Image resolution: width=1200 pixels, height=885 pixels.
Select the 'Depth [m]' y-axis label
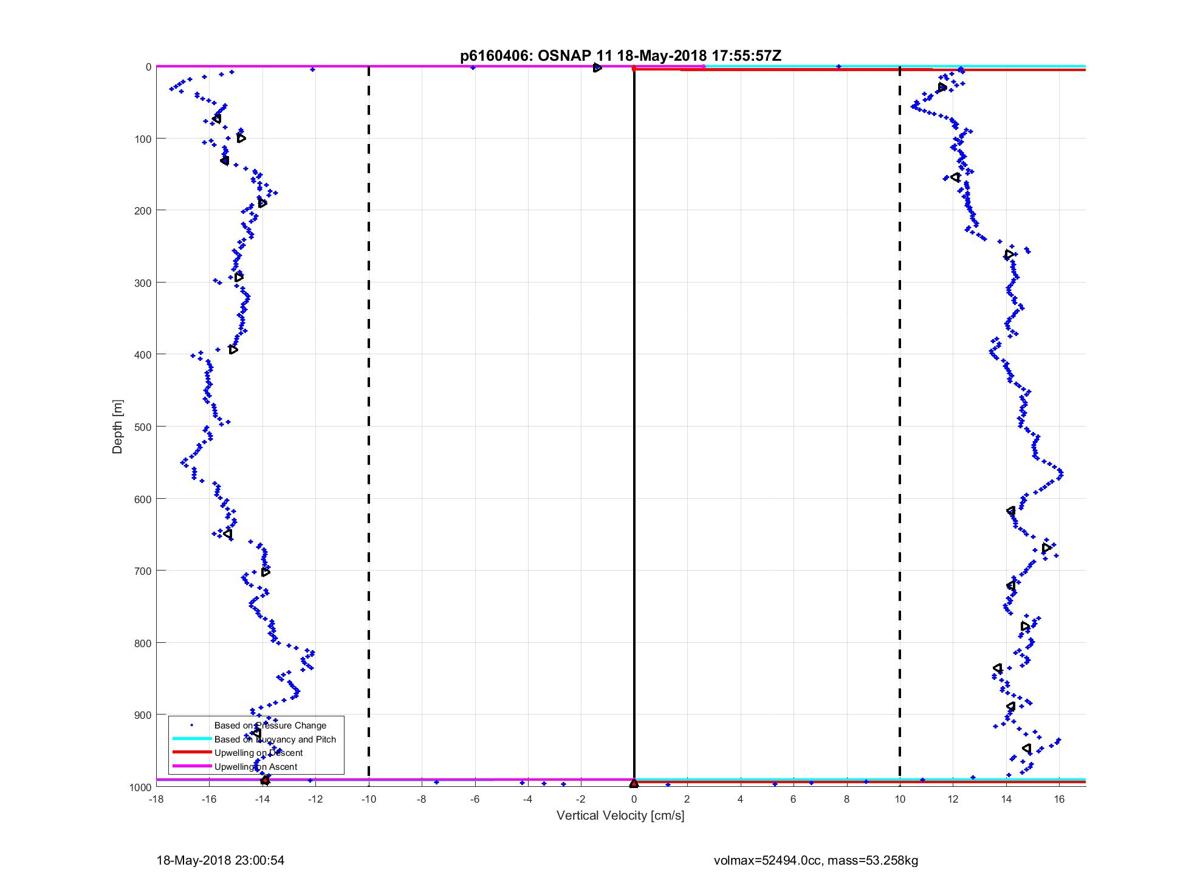coord(118,427)
